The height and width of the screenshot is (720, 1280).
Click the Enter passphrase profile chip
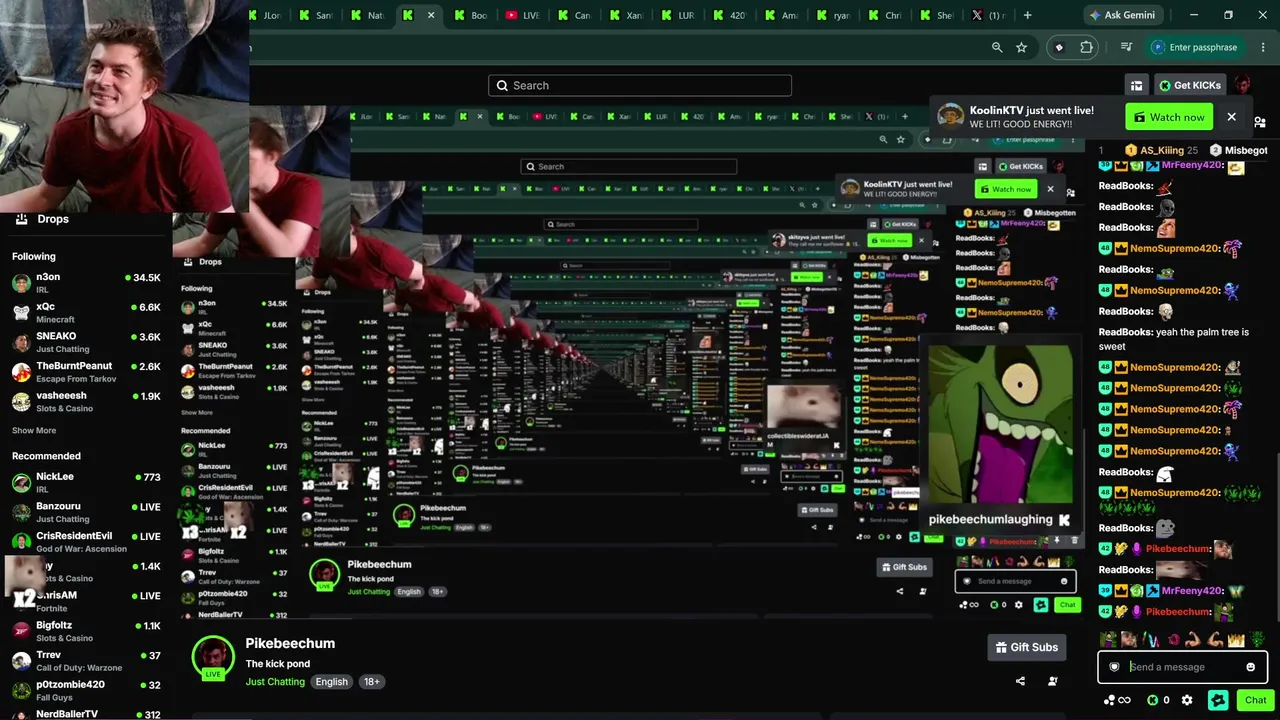(x=1195, y=47)
